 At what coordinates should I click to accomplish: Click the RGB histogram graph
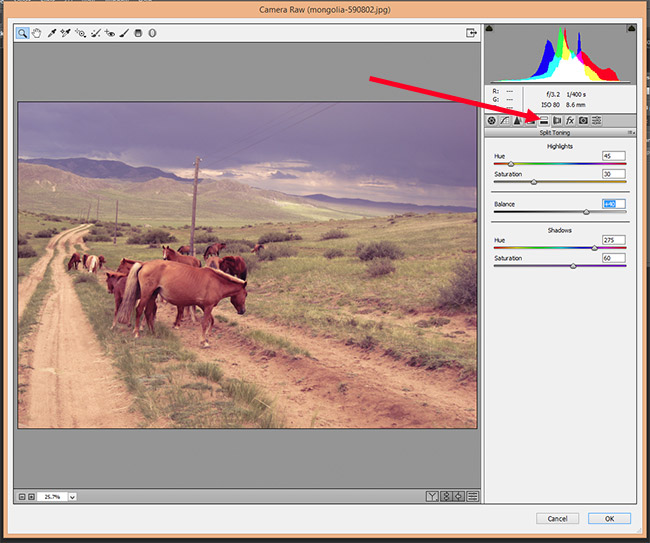[x=560, y=54]
